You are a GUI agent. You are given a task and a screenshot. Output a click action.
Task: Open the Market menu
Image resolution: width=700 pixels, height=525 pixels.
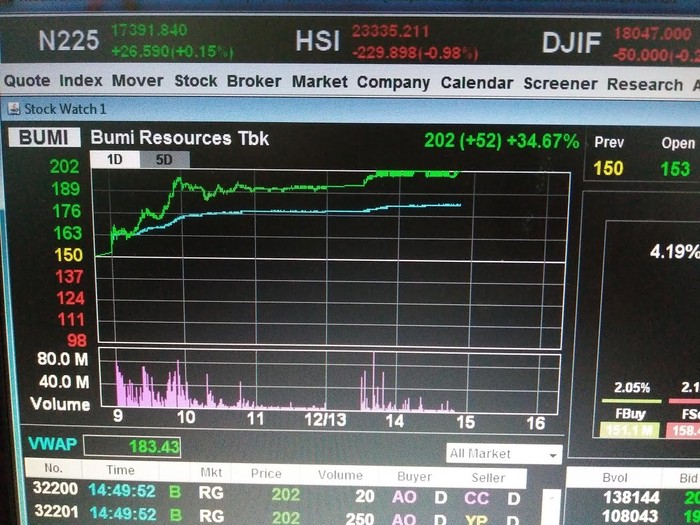pos(320,82)
